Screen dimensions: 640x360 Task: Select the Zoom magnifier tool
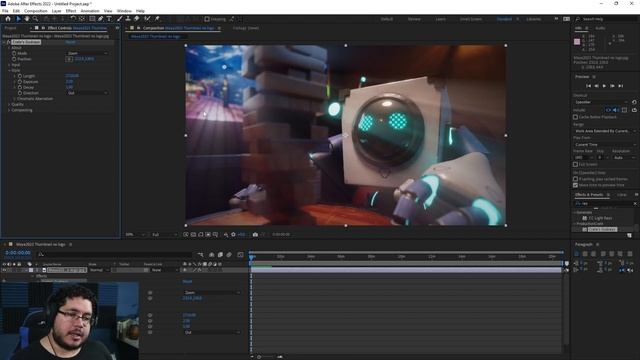tap(36, 19)
